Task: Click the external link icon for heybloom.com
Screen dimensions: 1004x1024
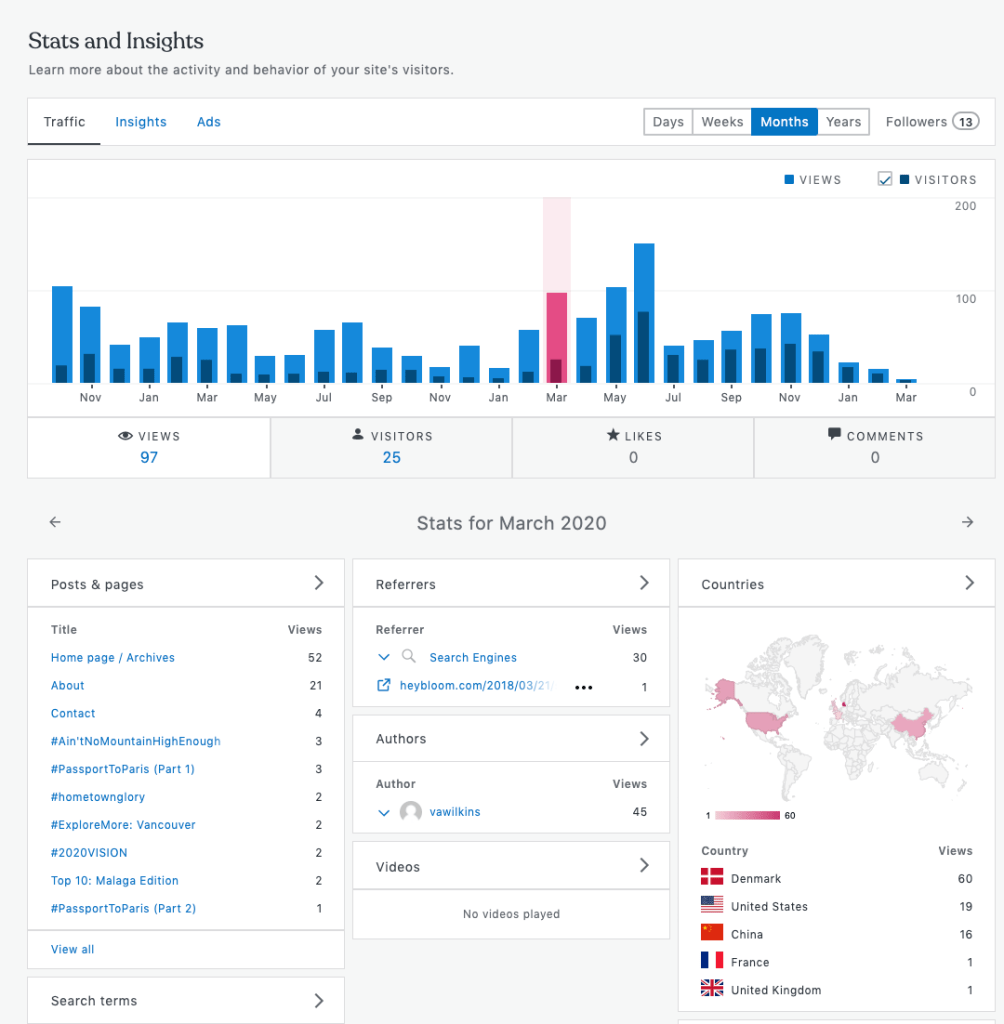Action: pyautogui.click(x=383, y=686)
